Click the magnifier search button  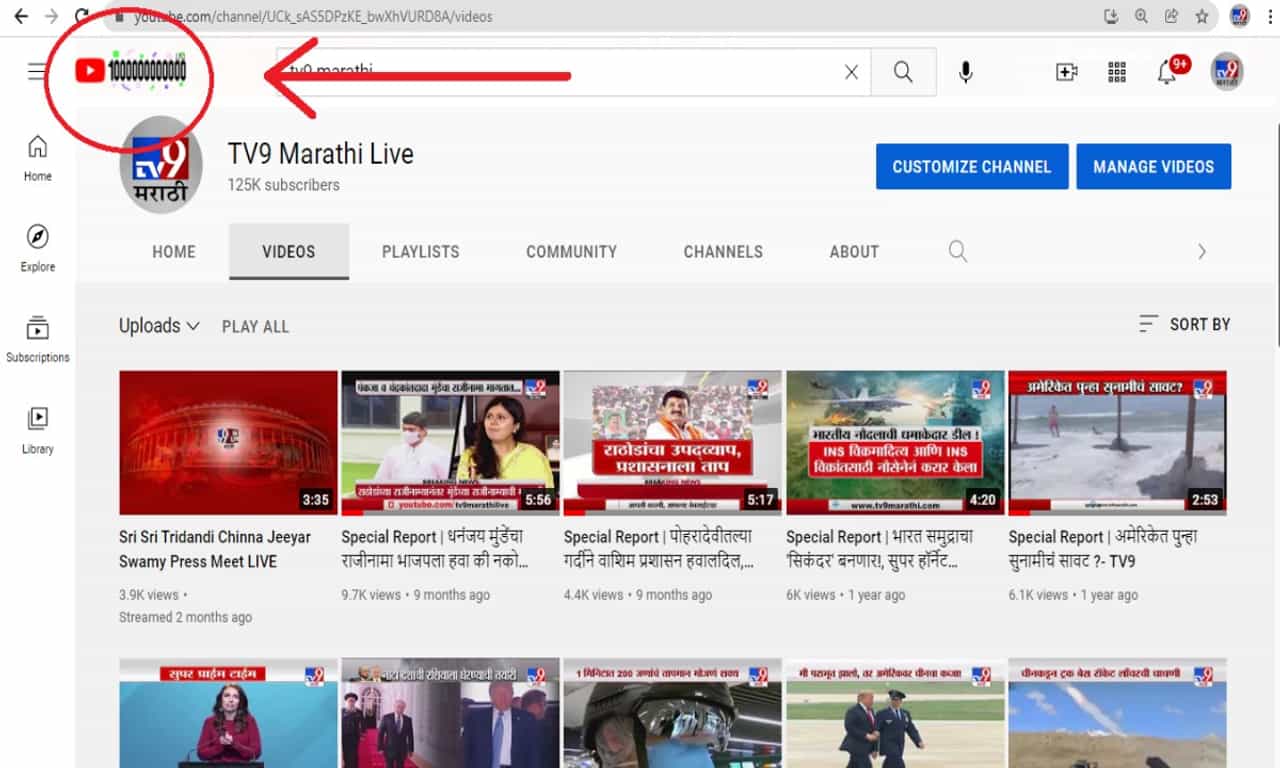(903, 72)
